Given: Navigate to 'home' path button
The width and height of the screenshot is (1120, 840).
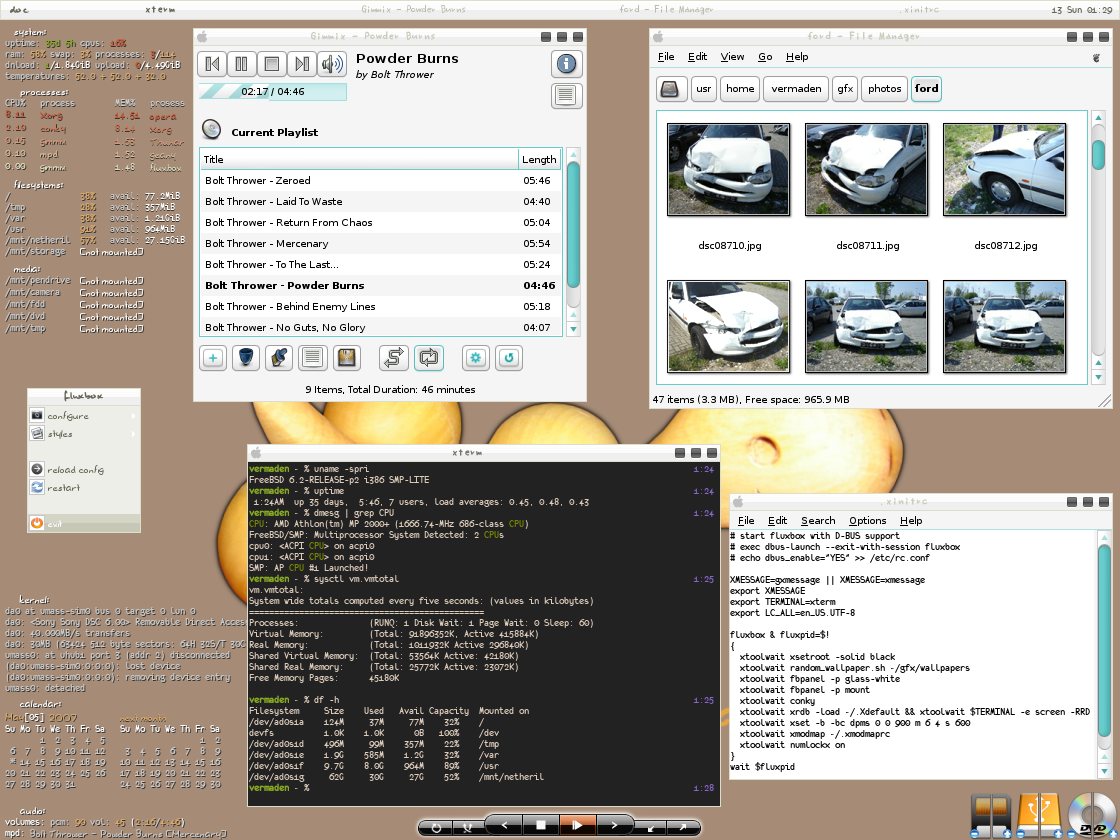Looking at the screenshot, I should click(x=740, y=89).
